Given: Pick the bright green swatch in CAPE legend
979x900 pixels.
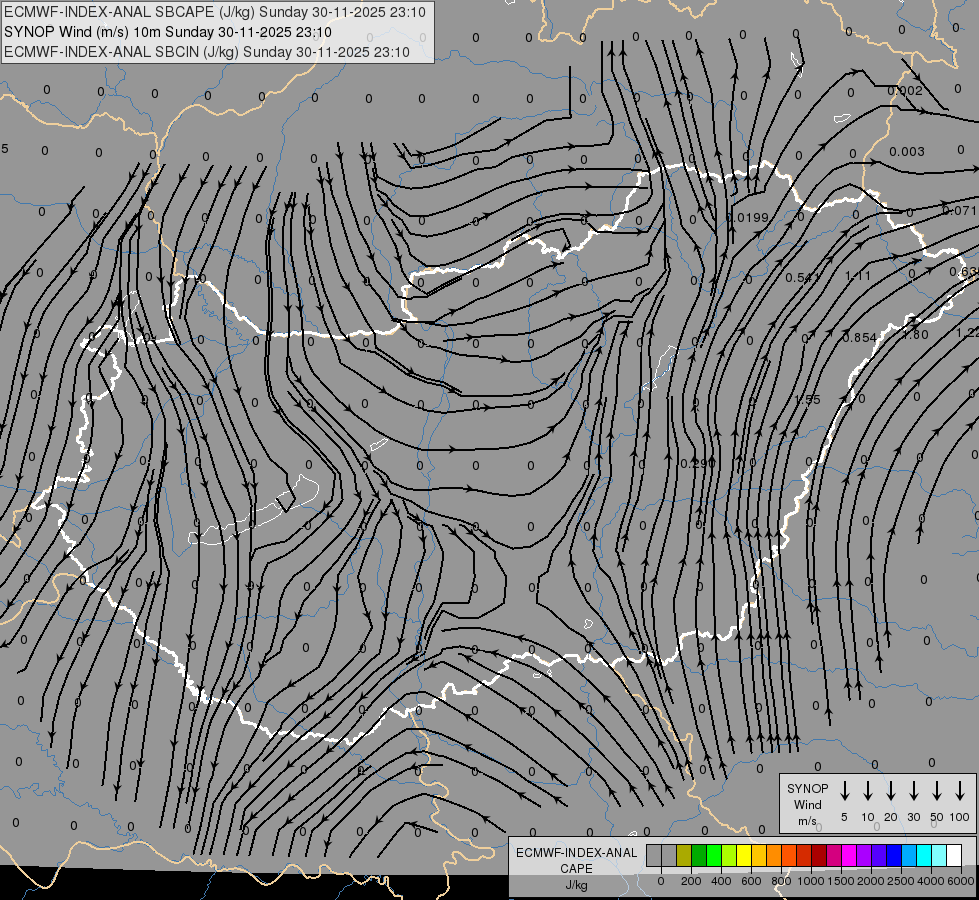Looking at the screenshot, I should point(714,855).
